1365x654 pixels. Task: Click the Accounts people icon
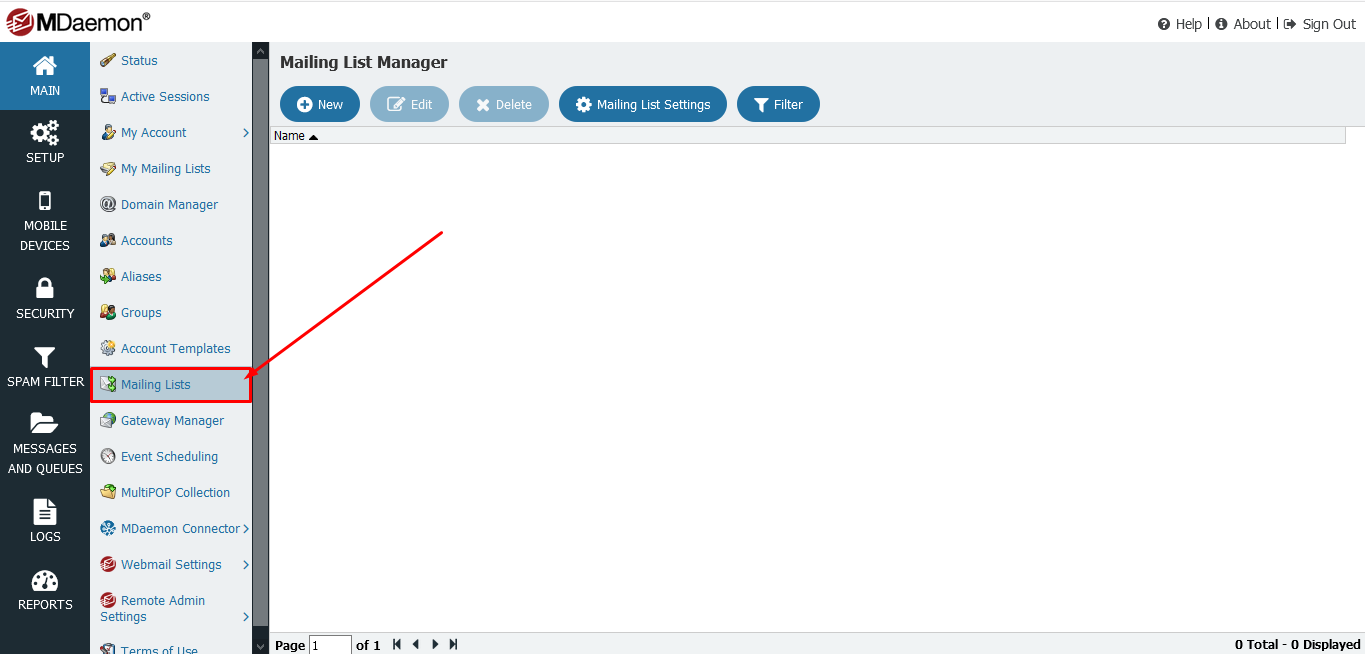click(108, 240)
